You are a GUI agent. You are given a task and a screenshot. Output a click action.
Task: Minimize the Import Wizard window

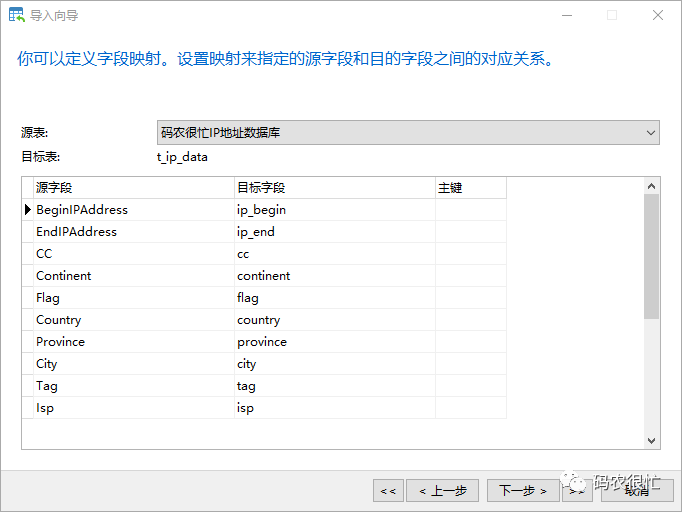pyautogui.click(x=567, y=15)
